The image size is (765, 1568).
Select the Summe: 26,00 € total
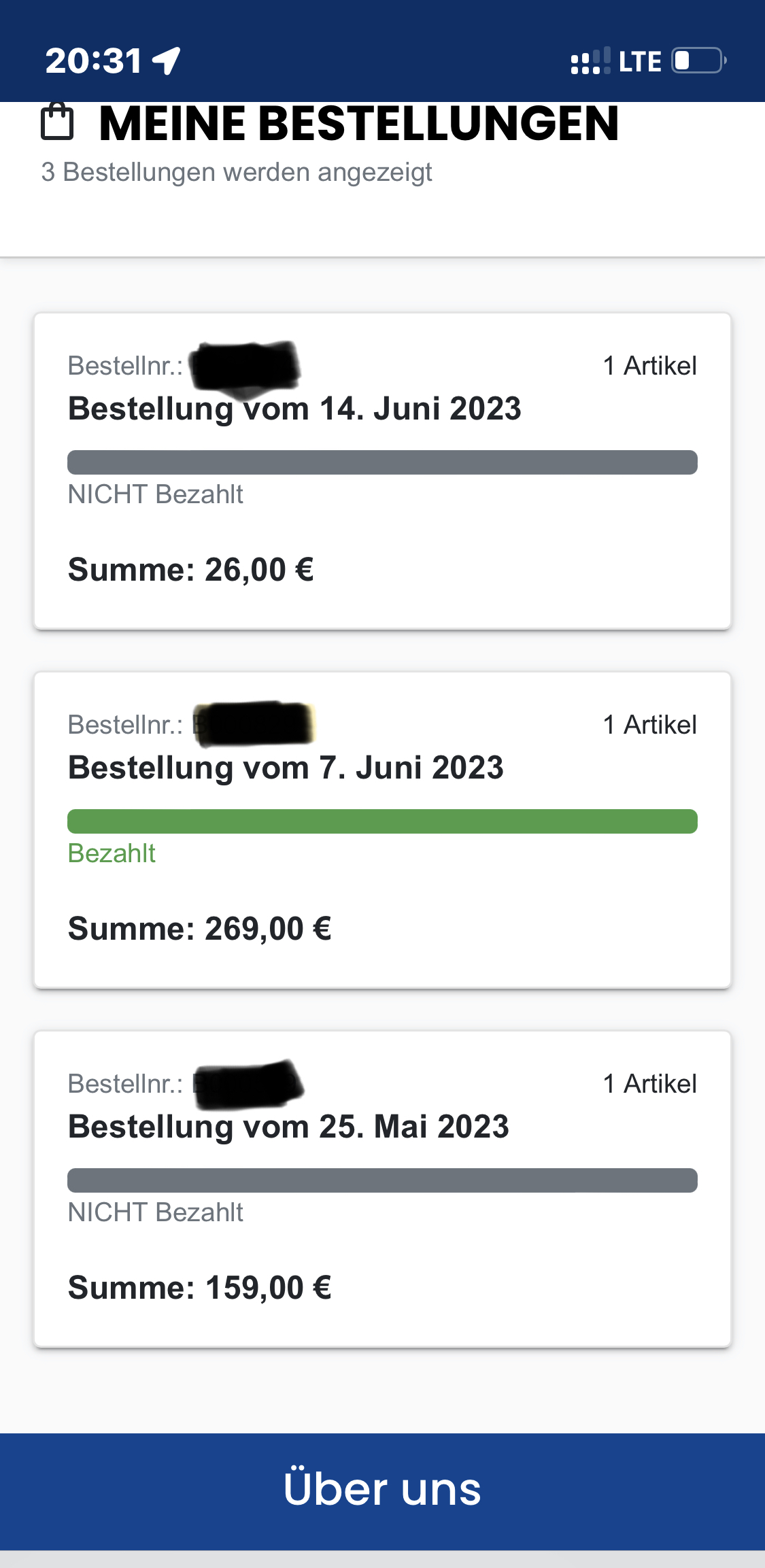point(191,570)
